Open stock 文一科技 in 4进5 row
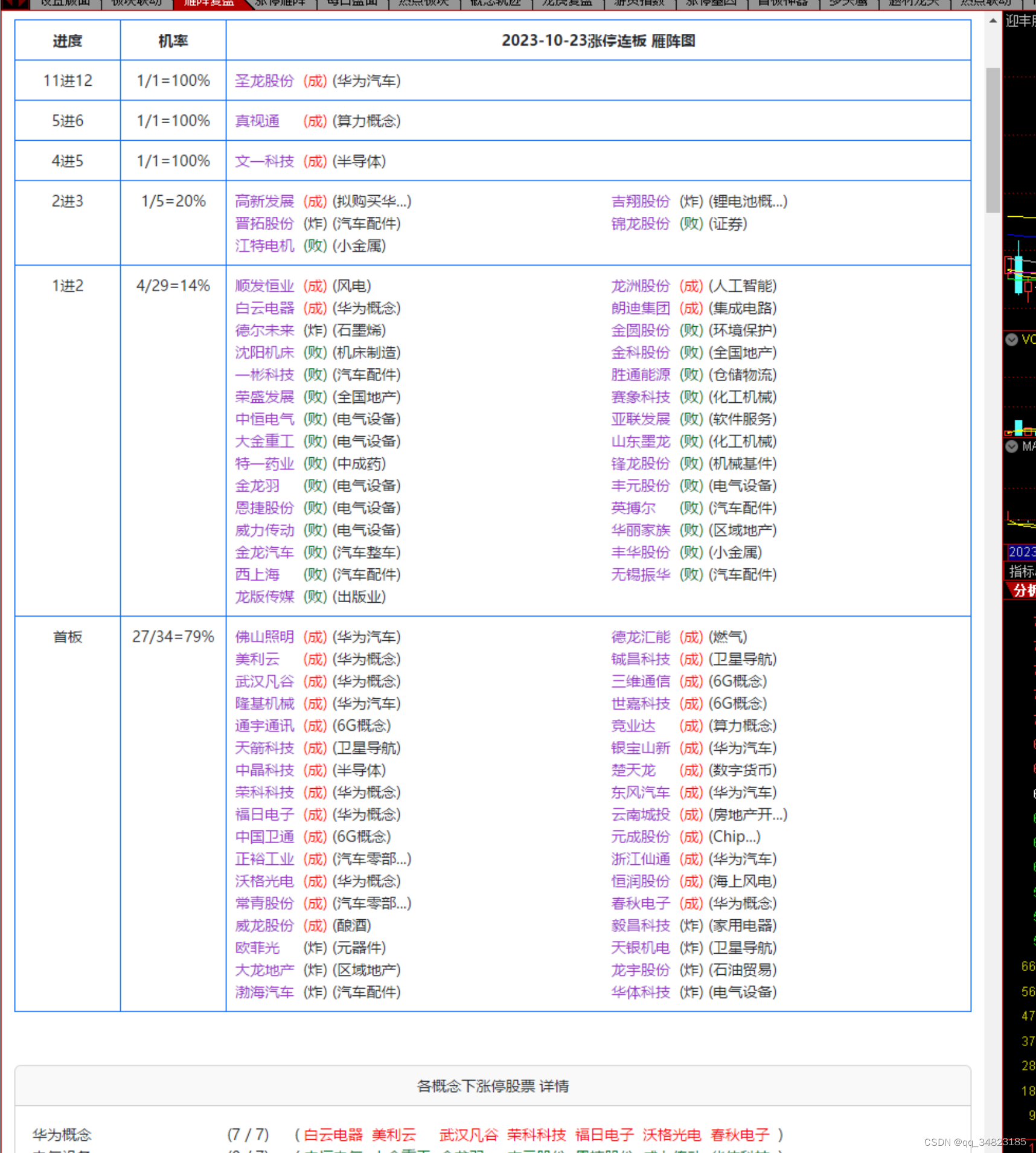Image resolution: width=1036 pixels, height=1153 pixels. pos(264,162)
